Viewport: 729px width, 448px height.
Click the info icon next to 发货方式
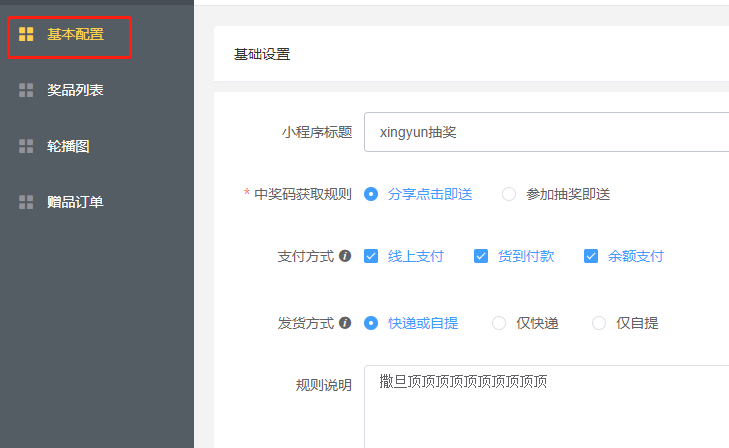coord(345,323)
